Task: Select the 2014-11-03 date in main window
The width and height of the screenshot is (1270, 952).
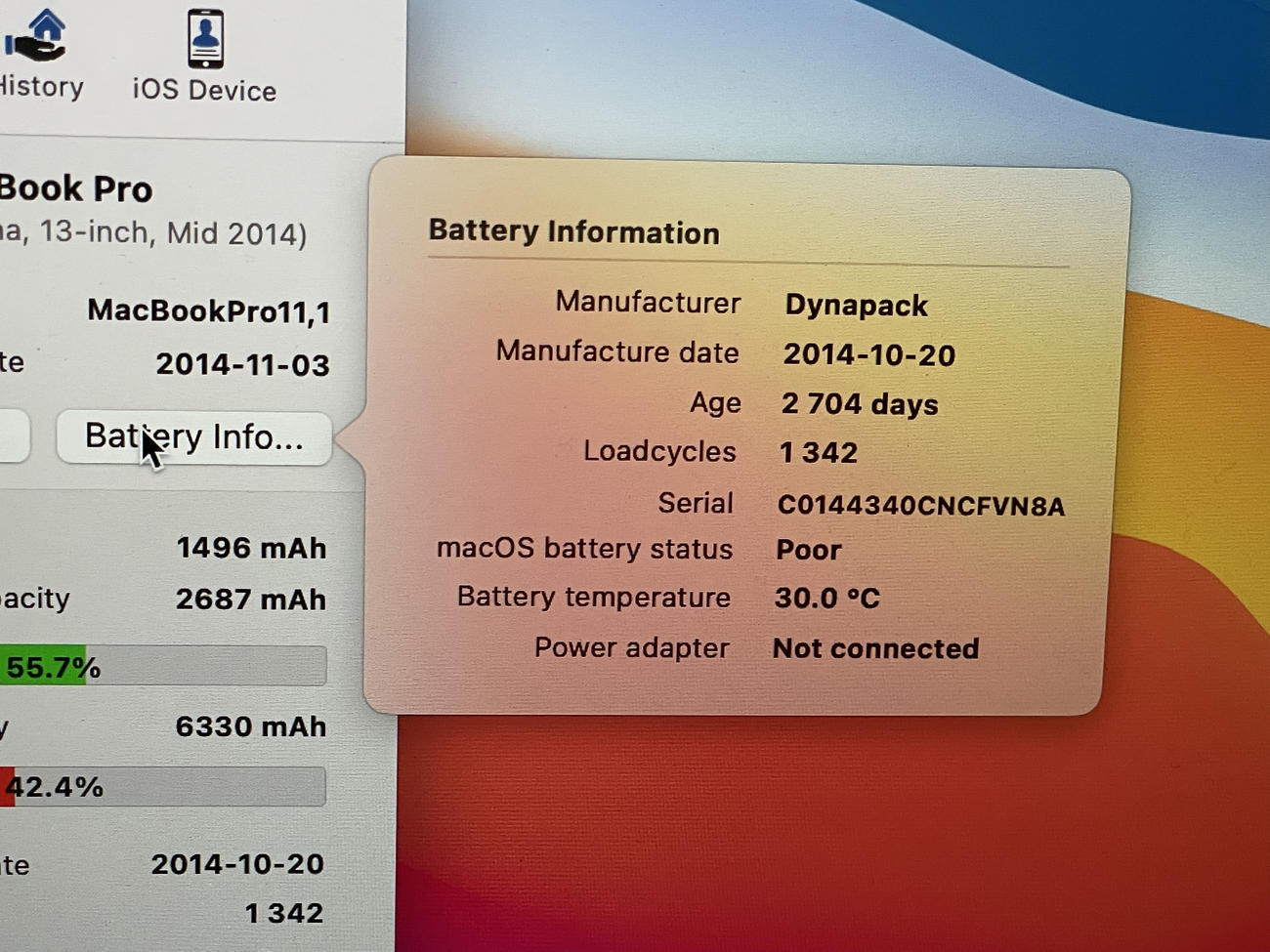Action: point(242,364)
